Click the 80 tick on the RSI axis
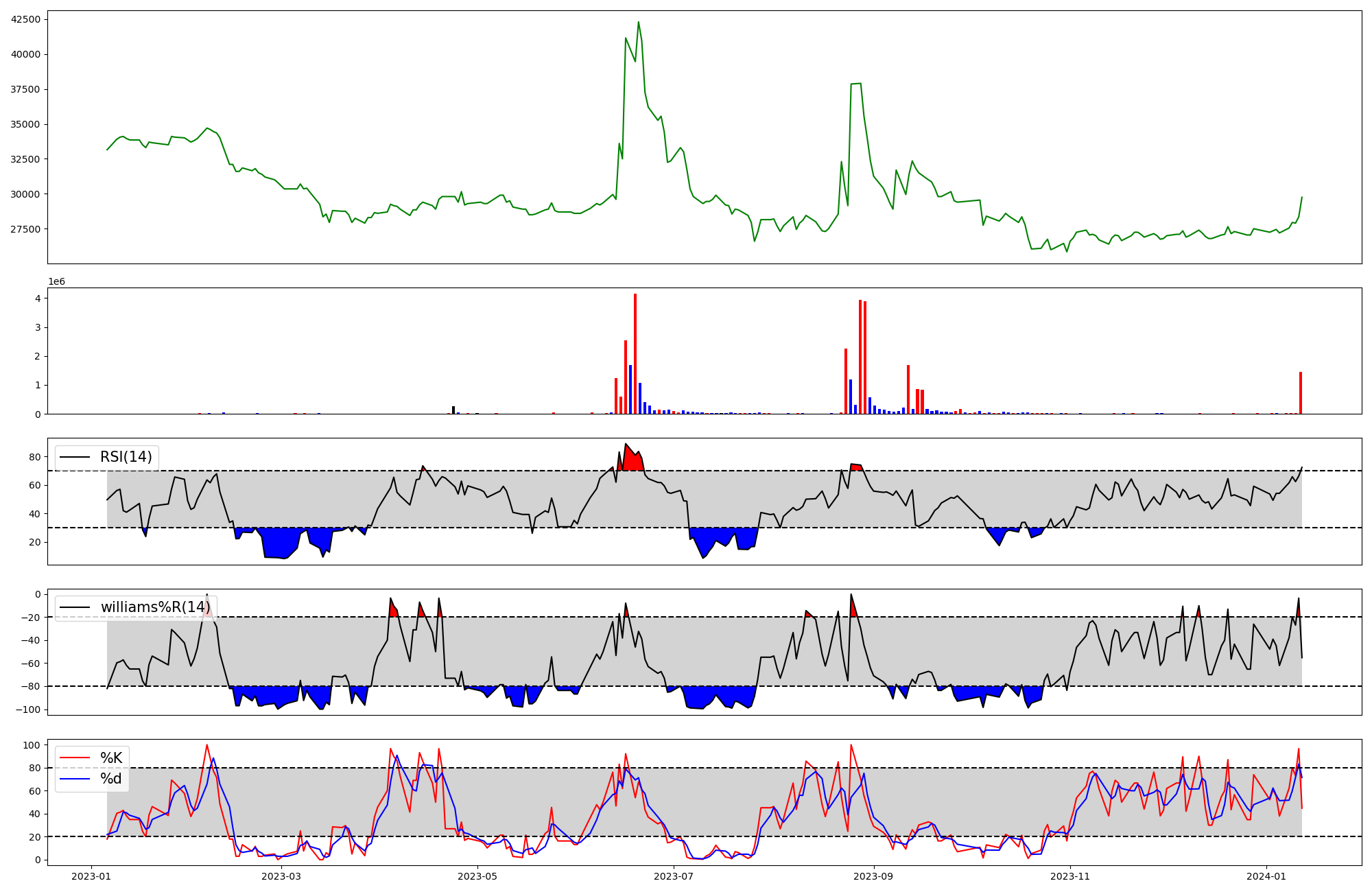 (x=34, y=457)
